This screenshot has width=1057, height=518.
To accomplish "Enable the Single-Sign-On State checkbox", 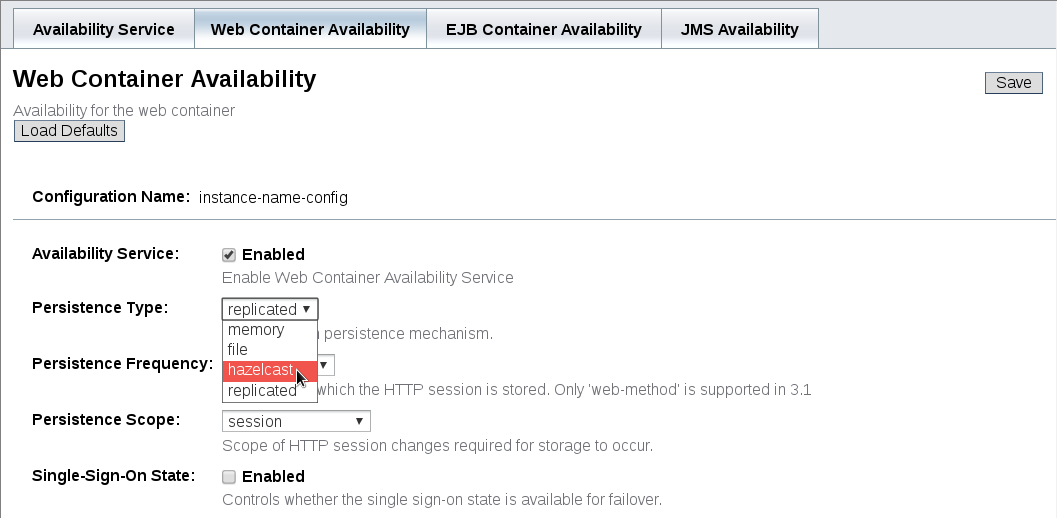I will 229,477.
